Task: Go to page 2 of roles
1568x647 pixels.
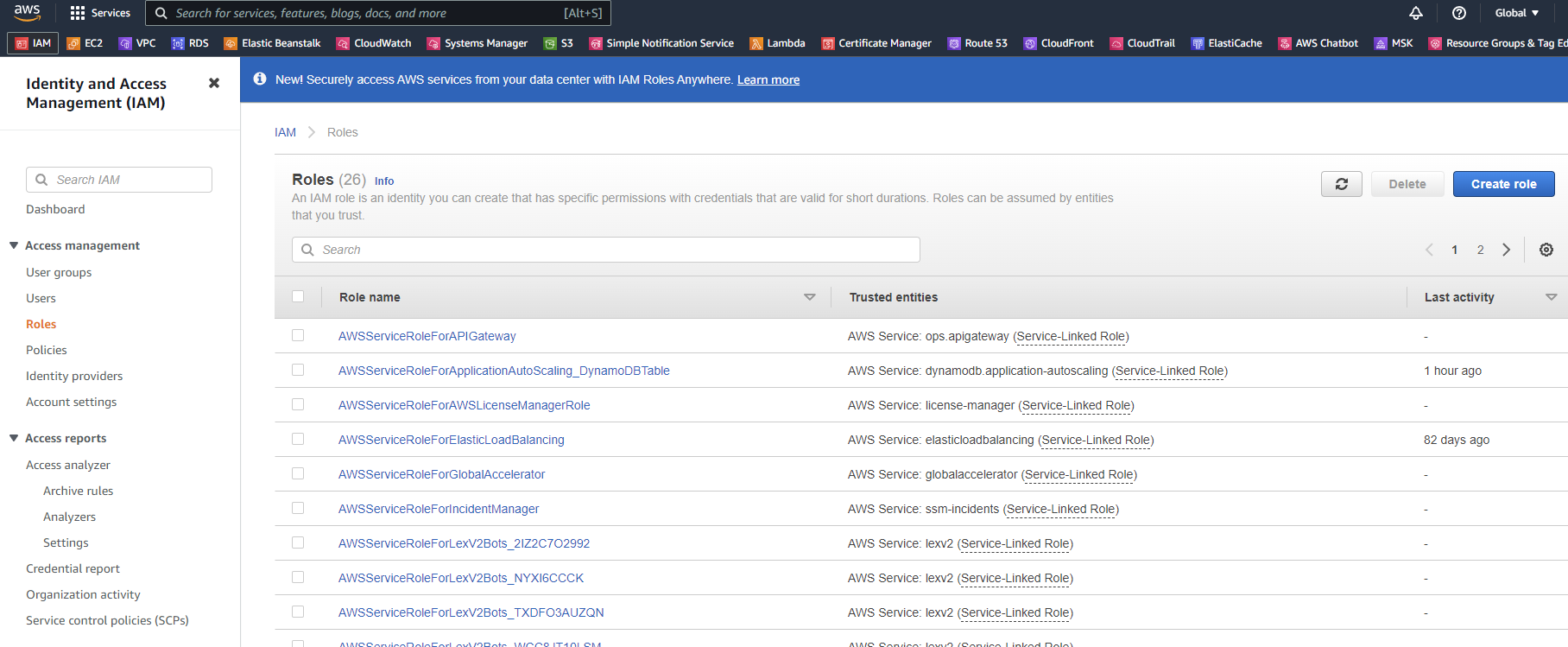Action: pos(1480,250)
